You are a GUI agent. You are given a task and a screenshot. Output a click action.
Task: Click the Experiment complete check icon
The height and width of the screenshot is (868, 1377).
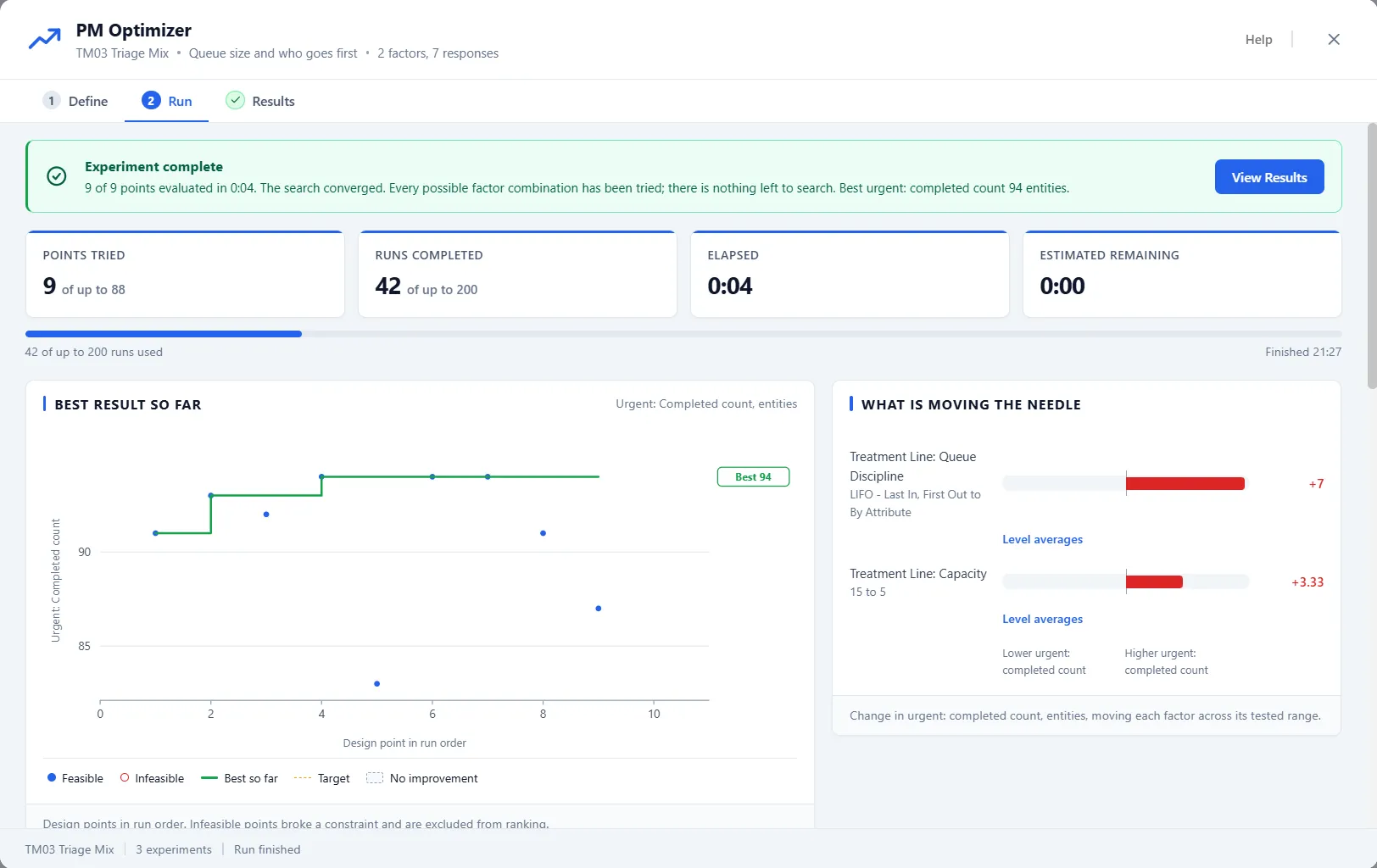[x=57, y=176]
